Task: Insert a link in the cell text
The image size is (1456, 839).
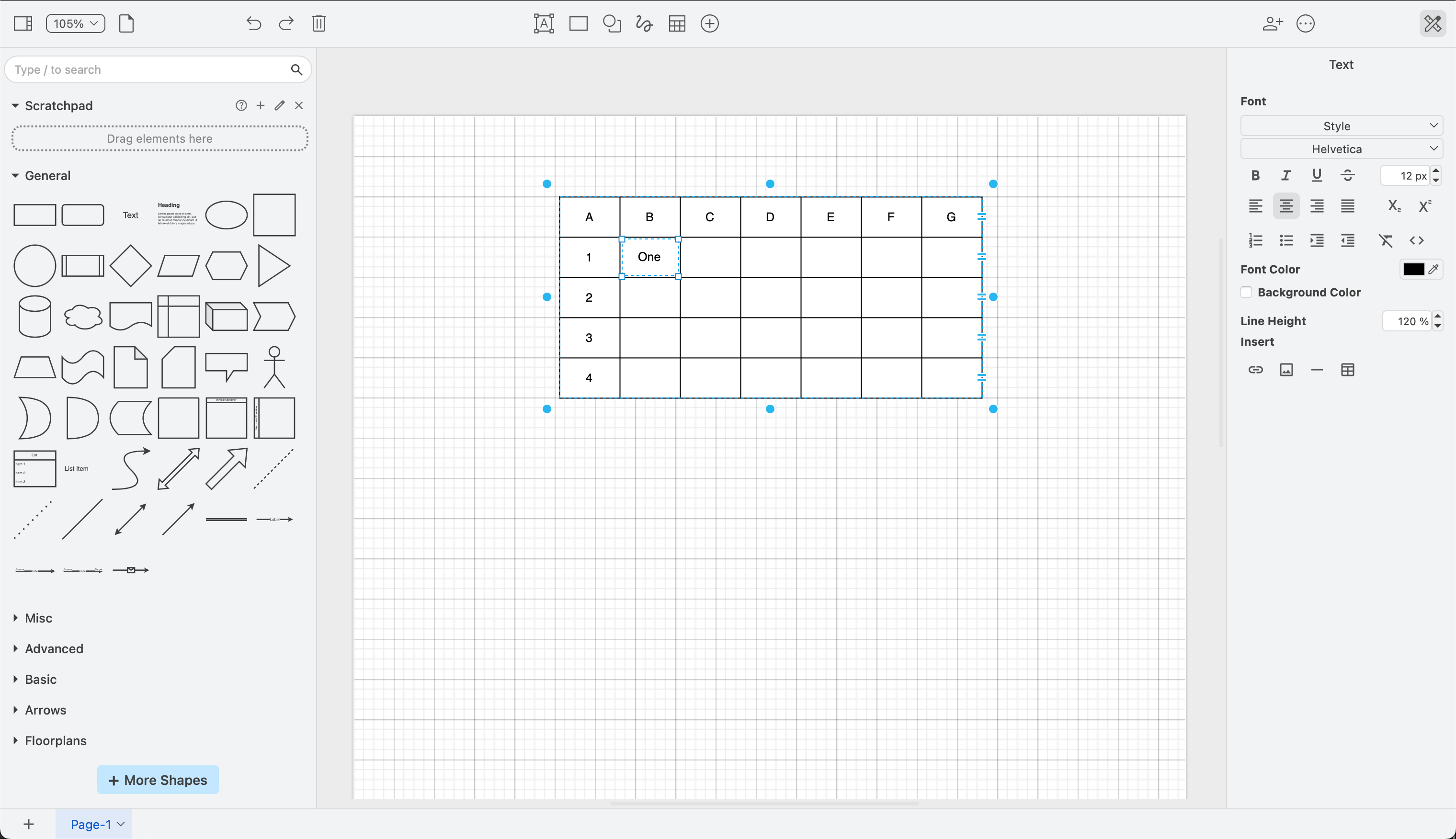Action: [x=1255, y=369]
